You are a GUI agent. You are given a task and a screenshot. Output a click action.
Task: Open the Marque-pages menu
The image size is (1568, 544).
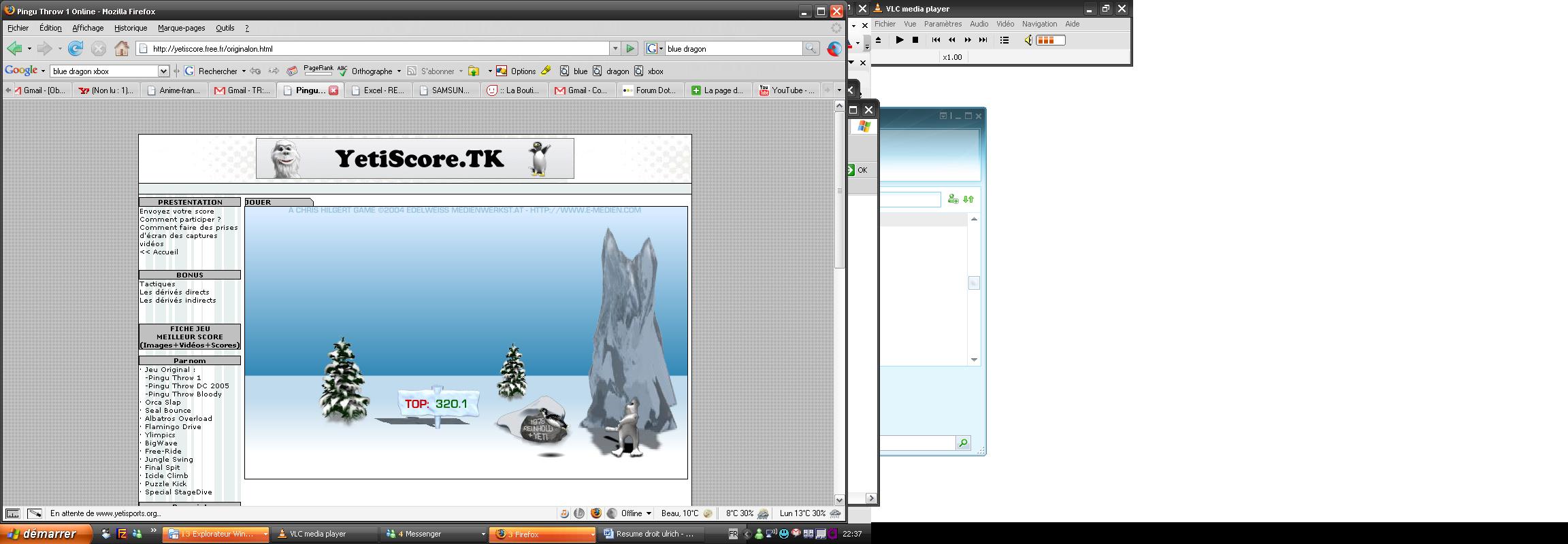click(181, 28)
